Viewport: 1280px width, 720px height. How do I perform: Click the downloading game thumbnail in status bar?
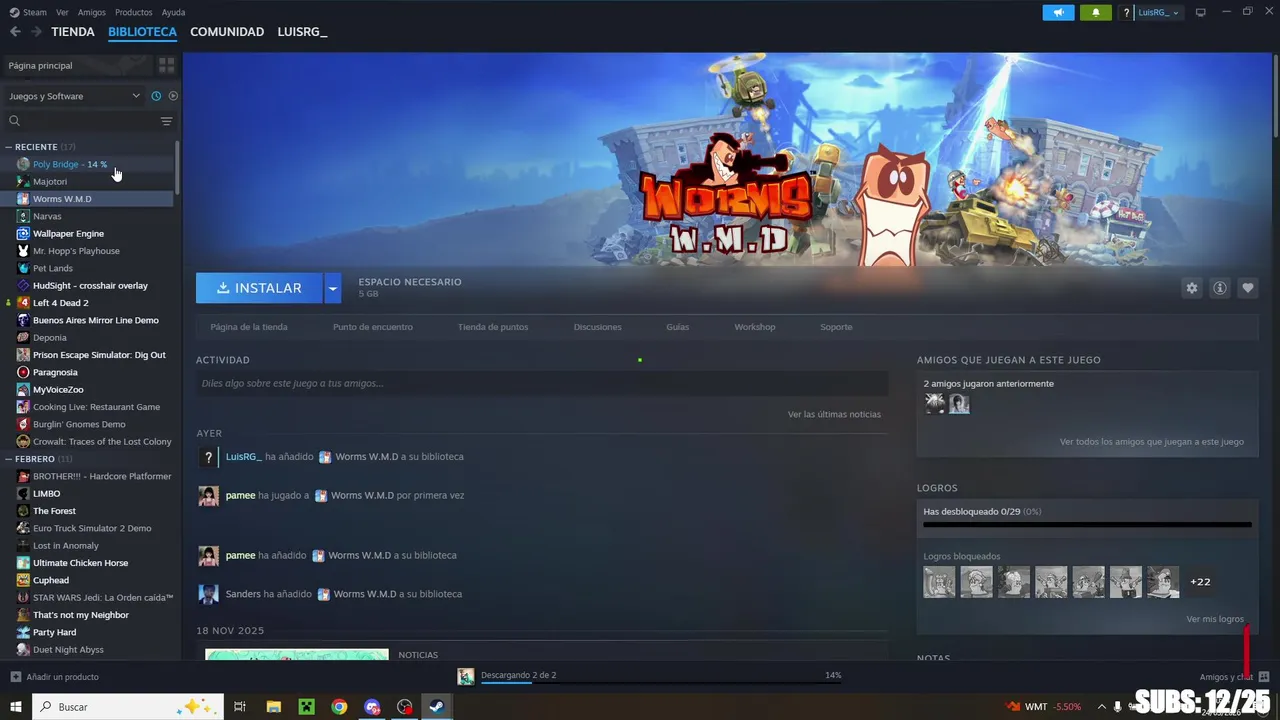466,677
